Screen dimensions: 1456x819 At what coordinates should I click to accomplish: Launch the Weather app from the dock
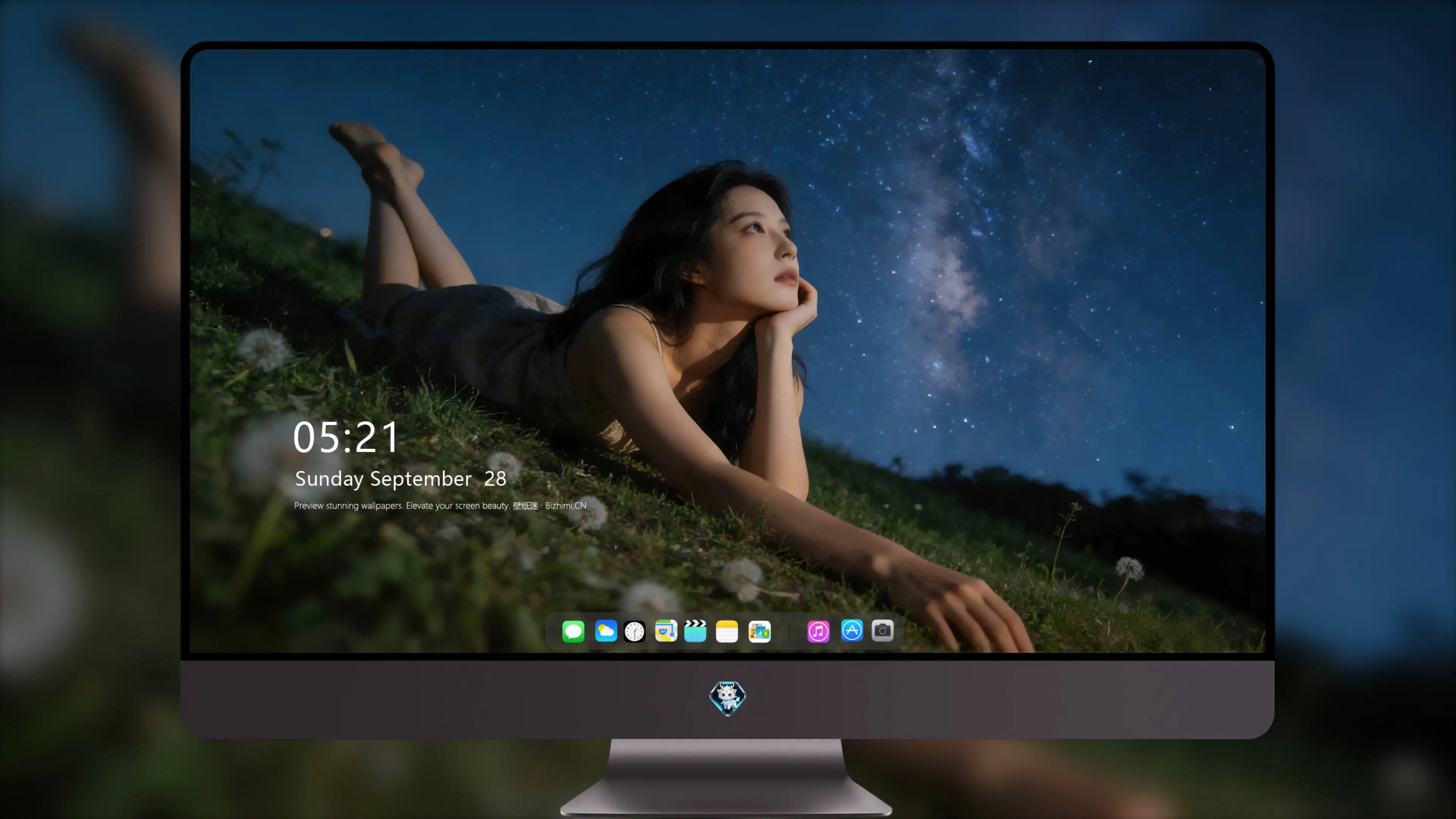pyautogui.click(x=606, y=631)
